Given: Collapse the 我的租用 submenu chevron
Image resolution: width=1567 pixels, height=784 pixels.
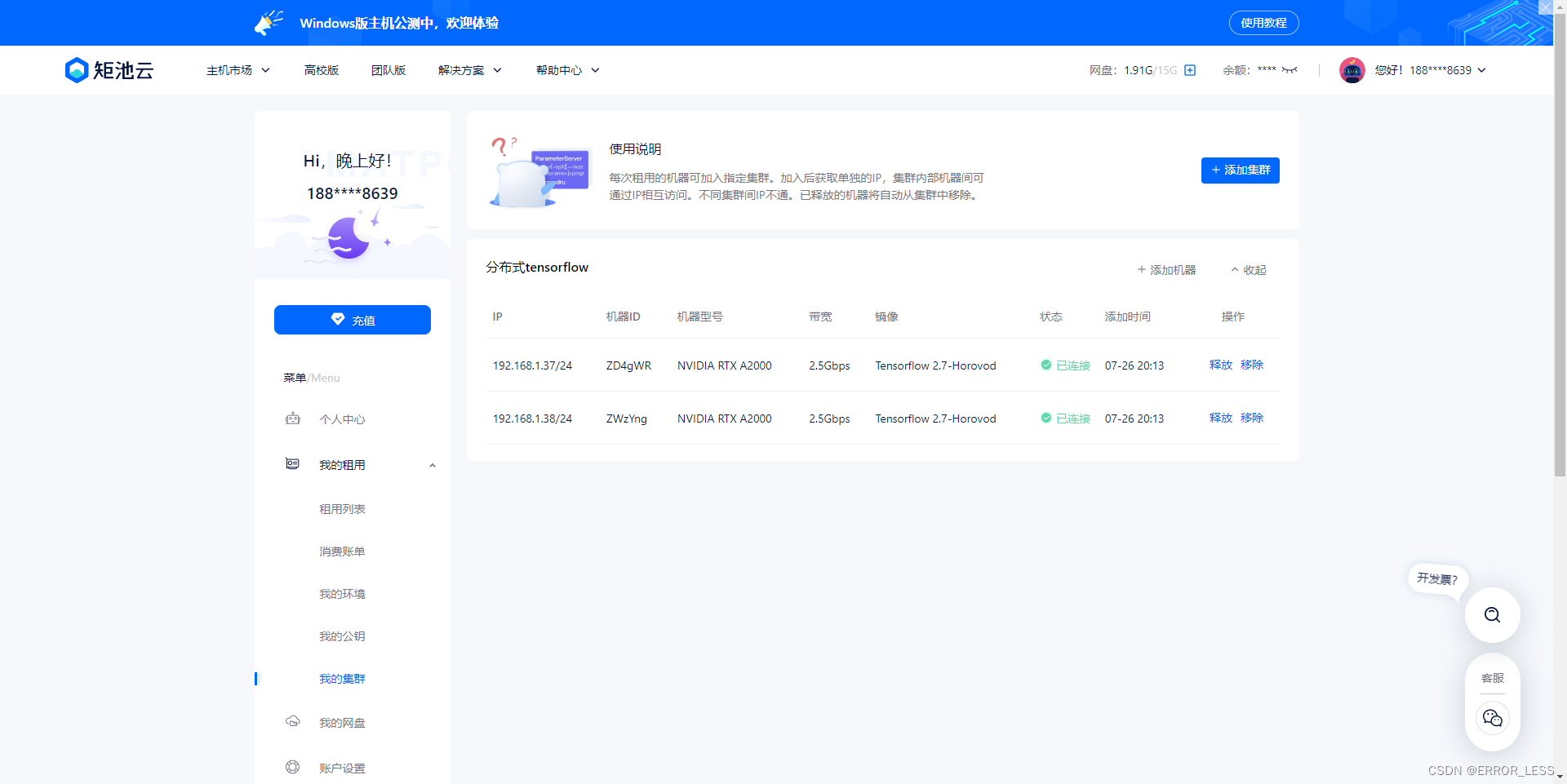Looking at the screenshot, I should click(433, 465).
